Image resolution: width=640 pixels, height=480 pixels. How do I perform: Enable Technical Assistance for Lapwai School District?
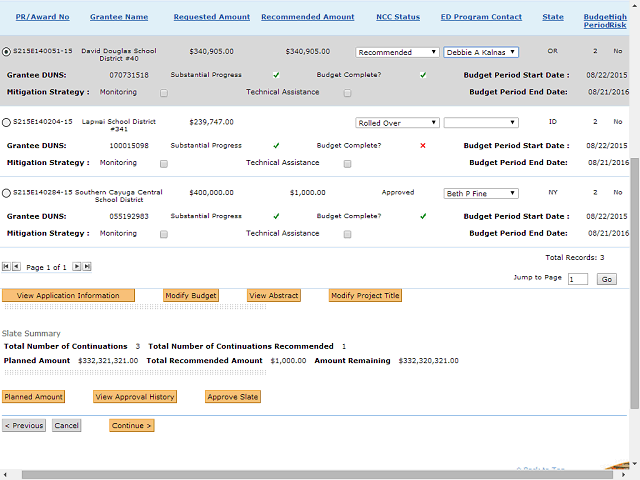tap(348, 163)
